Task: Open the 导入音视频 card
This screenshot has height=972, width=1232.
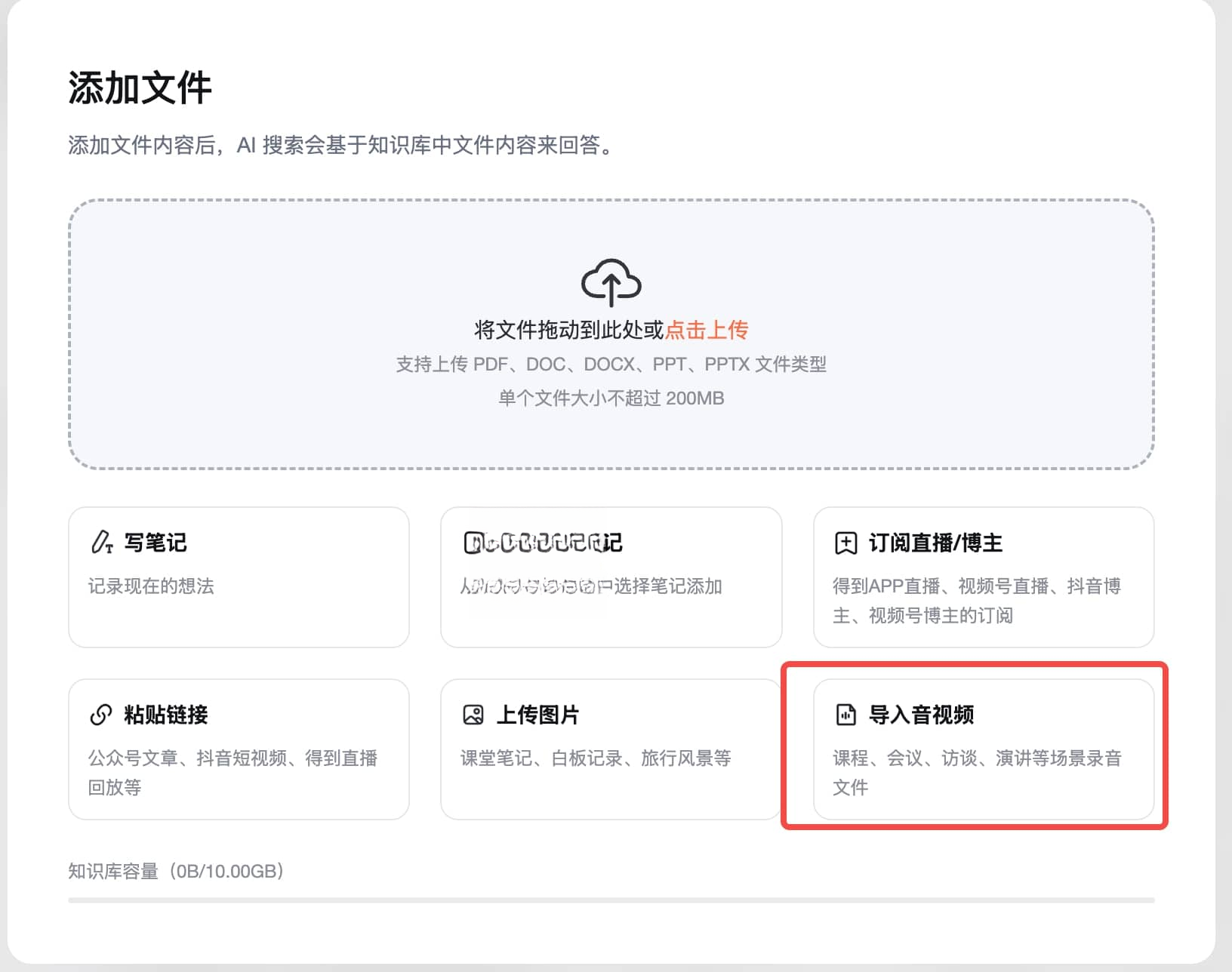Action: click(983, 749)
